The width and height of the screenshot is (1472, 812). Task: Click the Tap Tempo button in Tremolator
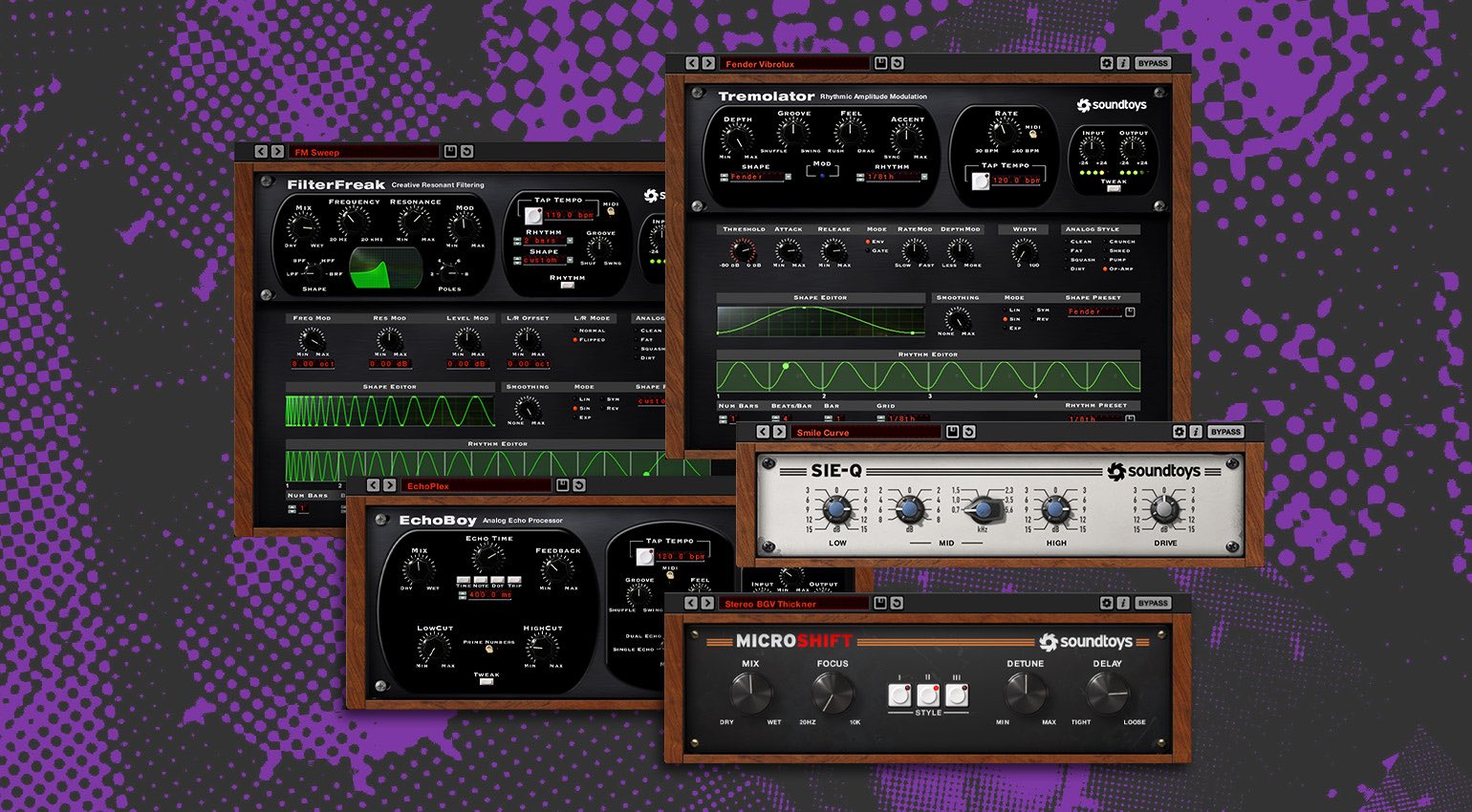[980, 181]
